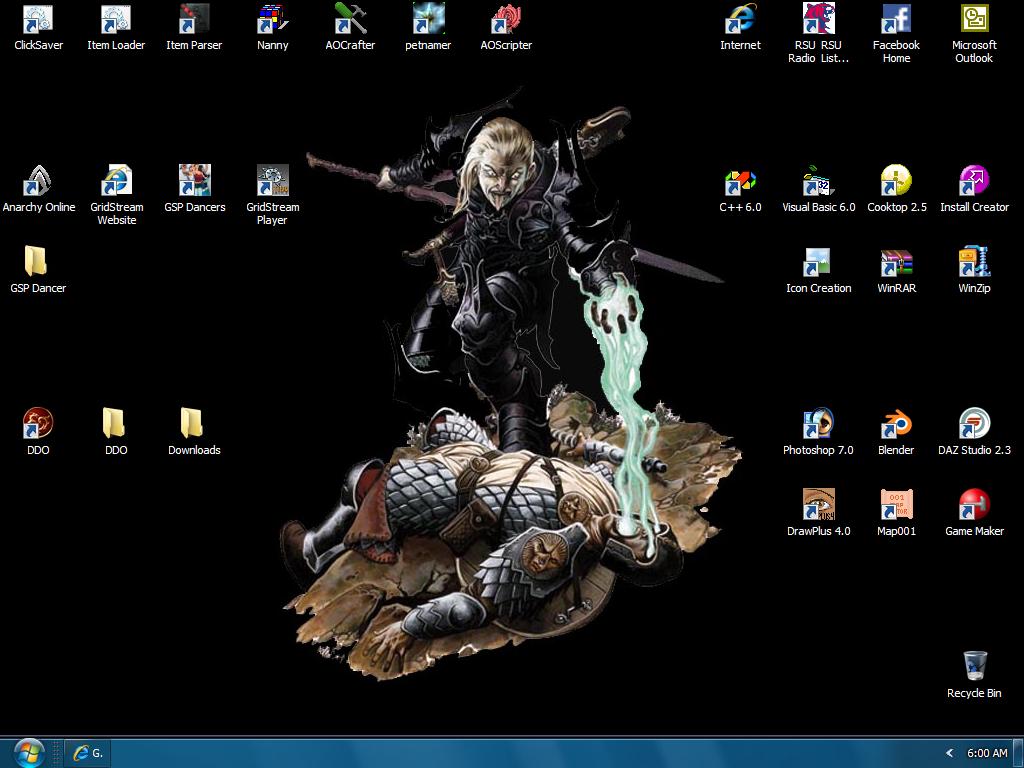Select the Recycle Bin icon
Image resolution: width=1024 pixels, height=768 pixels.
point(974,667)
